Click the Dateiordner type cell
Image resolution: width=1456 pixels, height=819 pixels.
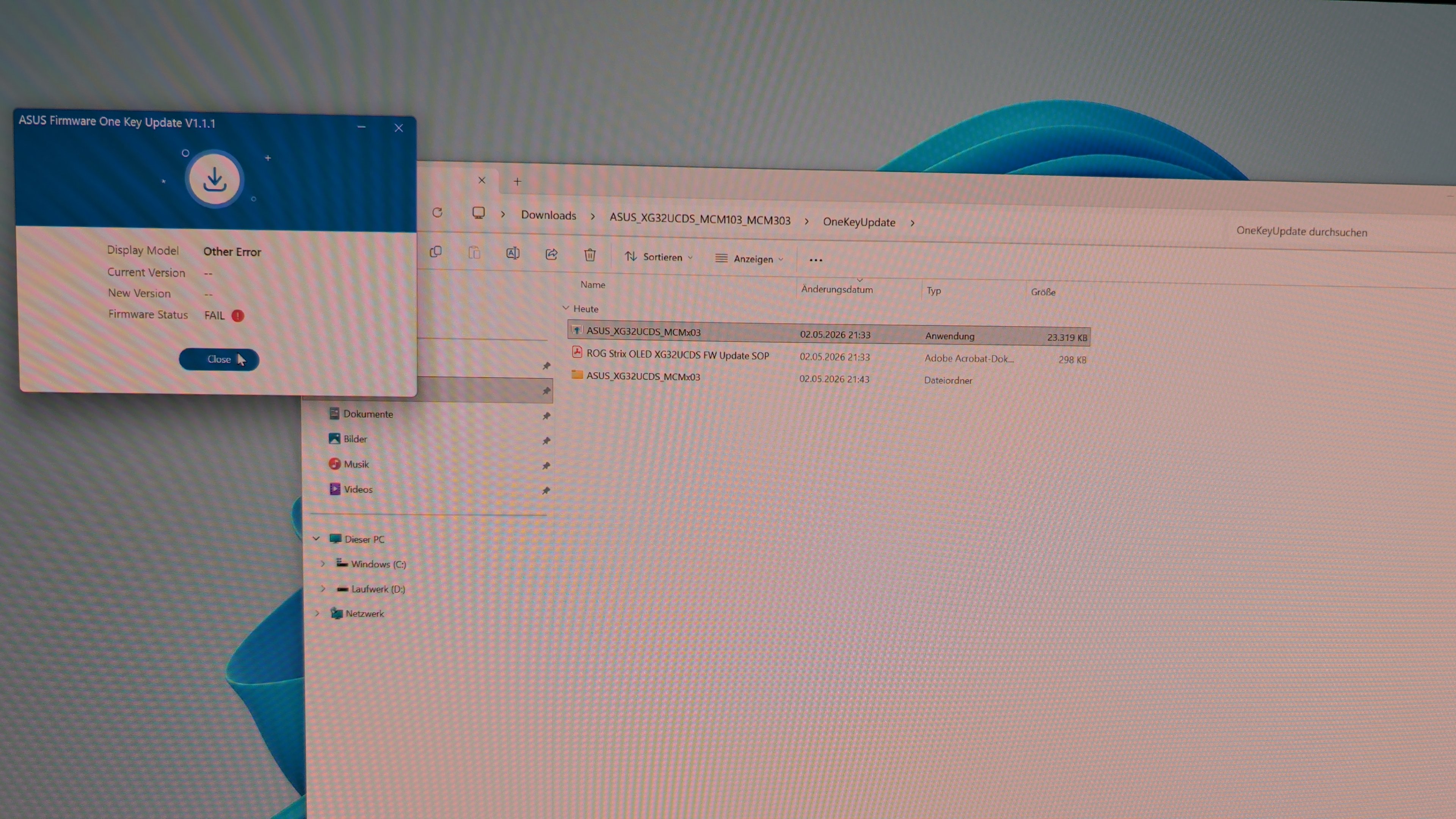pyautogui.click(x=948, y=380)
